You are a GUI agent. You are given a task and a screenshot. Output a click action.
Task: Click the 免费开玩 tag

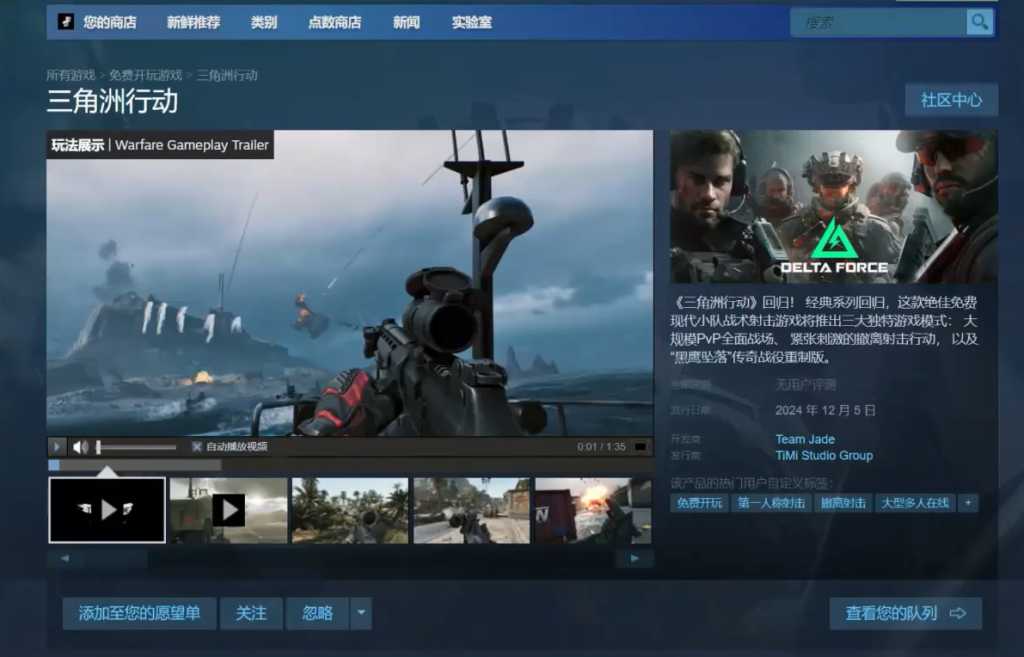point(699,503)
